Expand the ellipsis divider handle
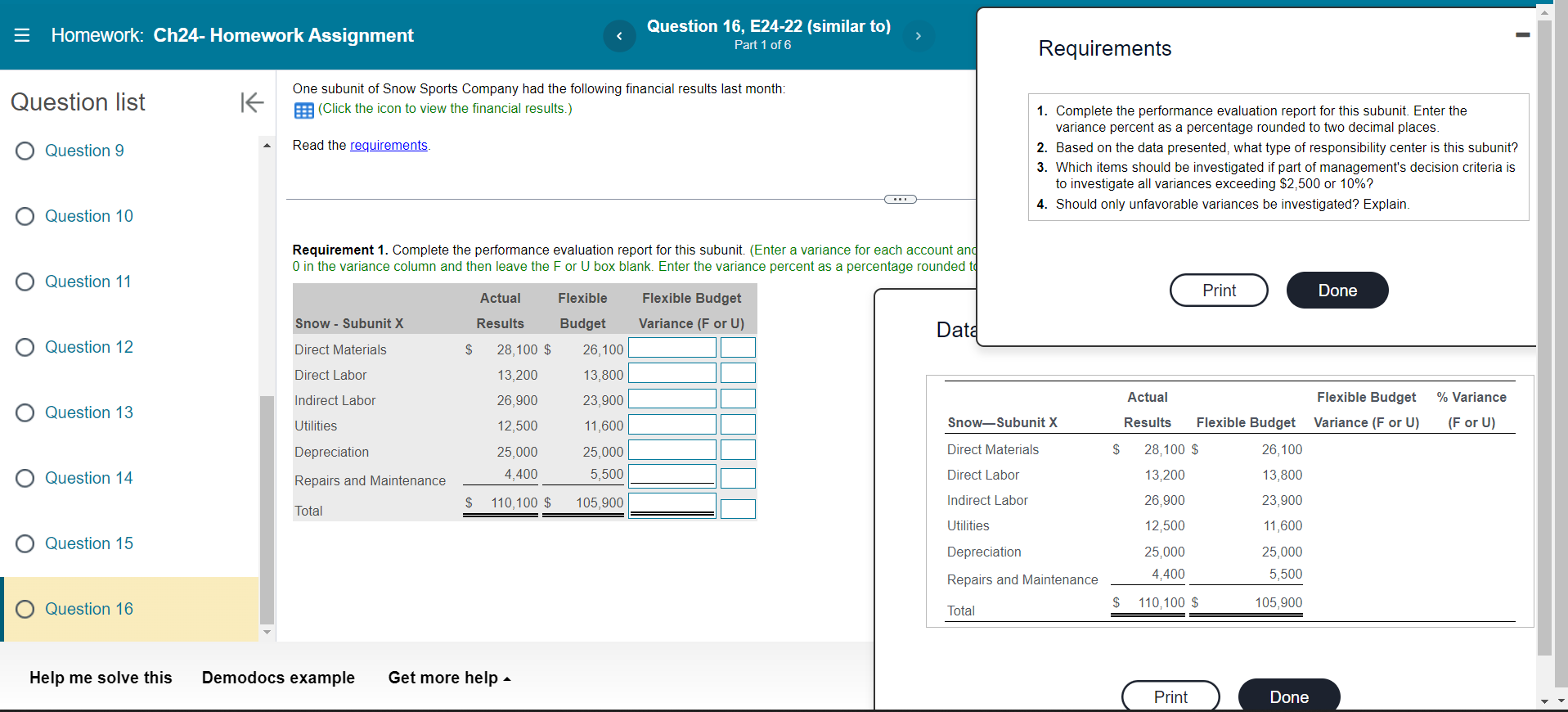1568x712 pixels. (x=900, y=200)
